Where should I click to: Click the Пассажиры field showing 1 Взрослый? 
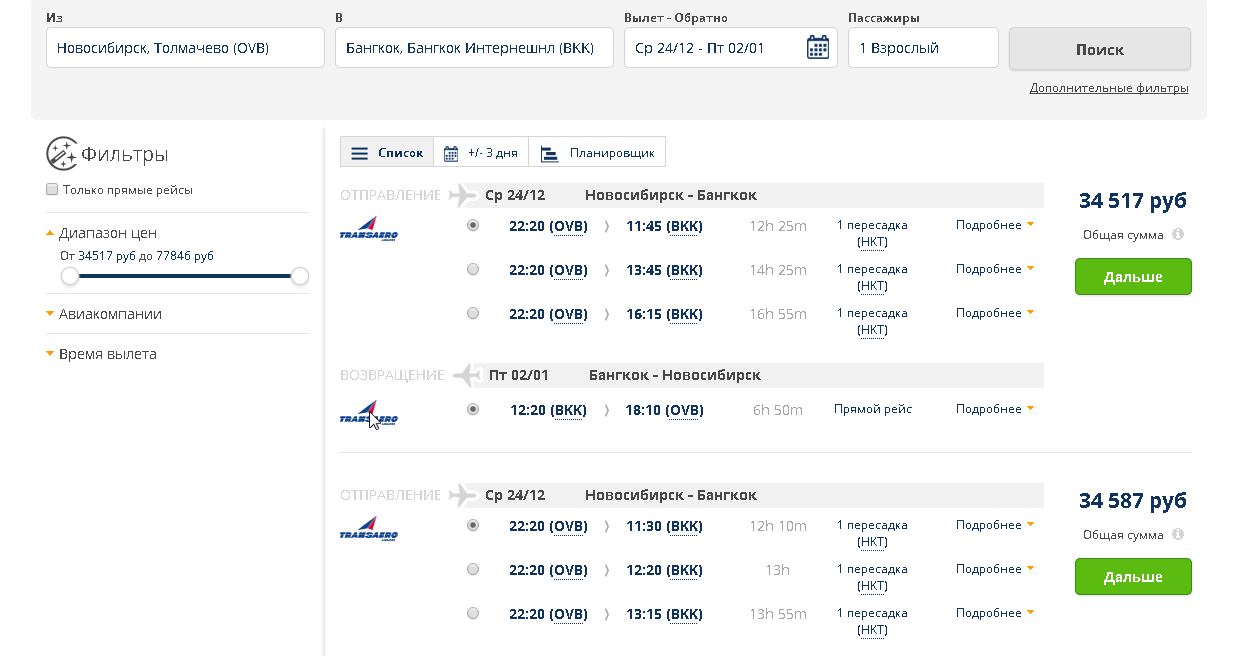(x=923, y=48)
